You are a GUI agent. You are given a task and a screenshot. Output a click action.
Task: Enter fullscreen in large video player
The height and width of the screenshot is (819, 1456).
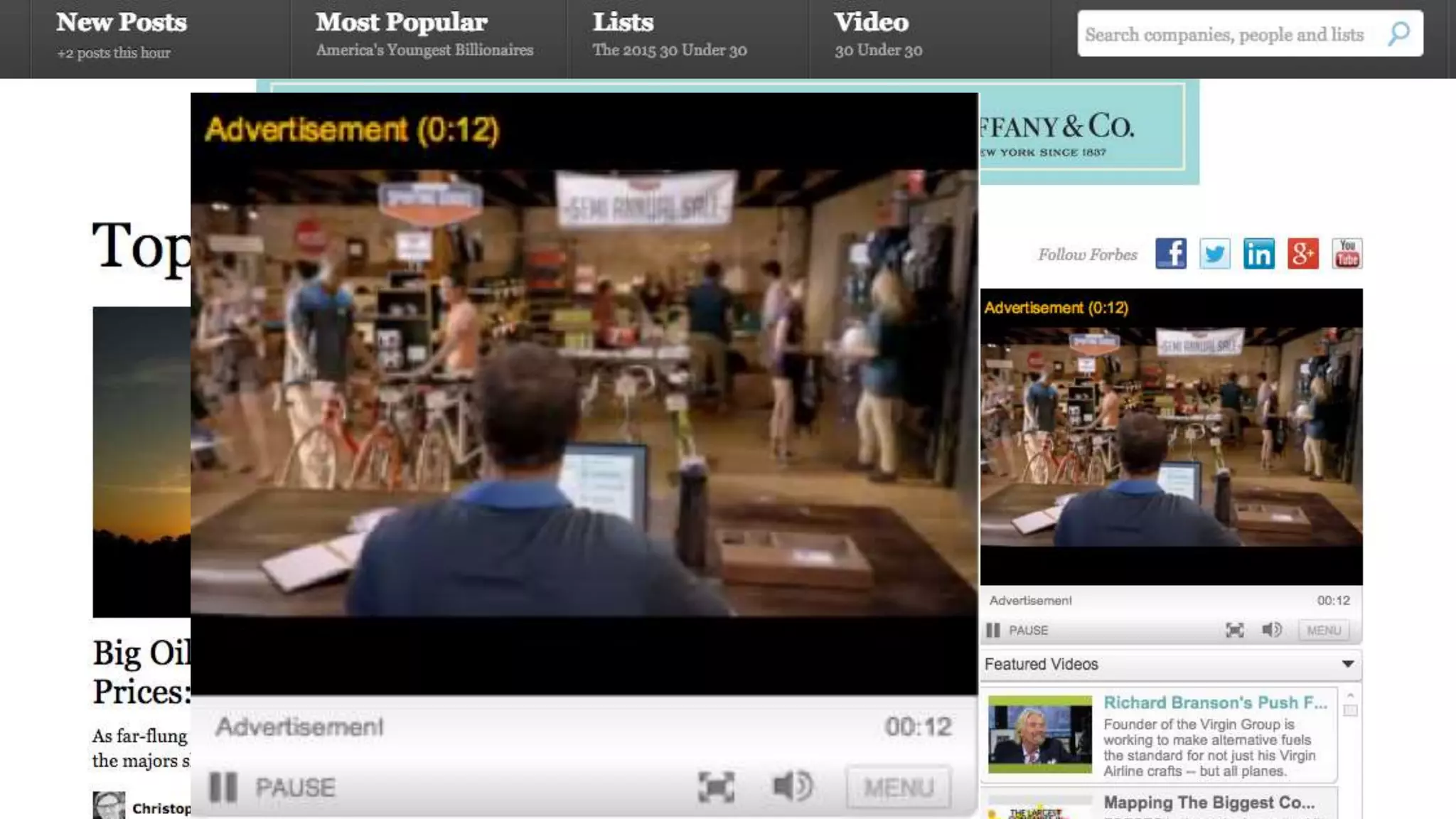point(716,787)
